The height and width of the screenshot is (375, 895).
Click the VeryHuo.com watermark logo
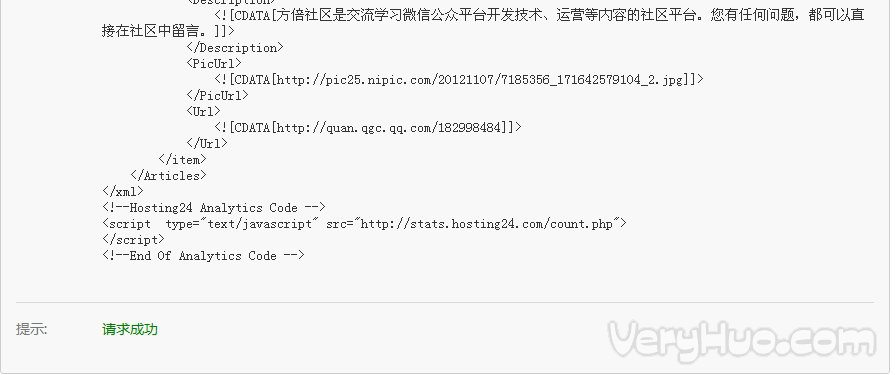(742, 341)
